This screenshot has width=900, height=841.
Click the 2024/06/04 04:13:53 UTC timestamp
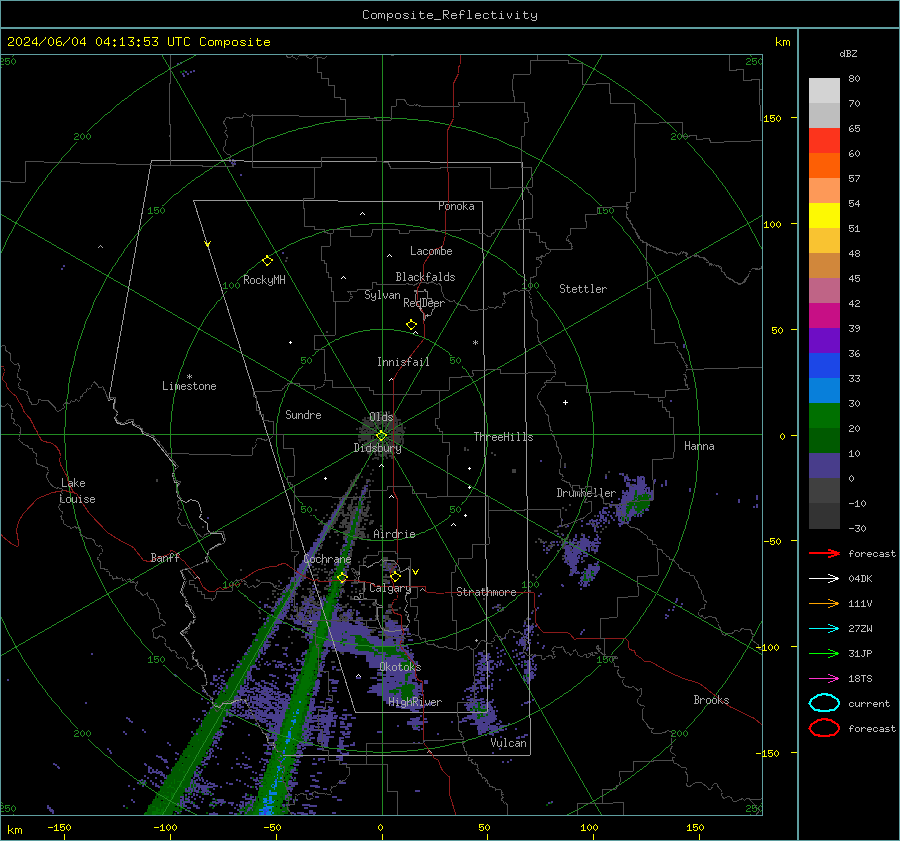[x=99, y=42]
